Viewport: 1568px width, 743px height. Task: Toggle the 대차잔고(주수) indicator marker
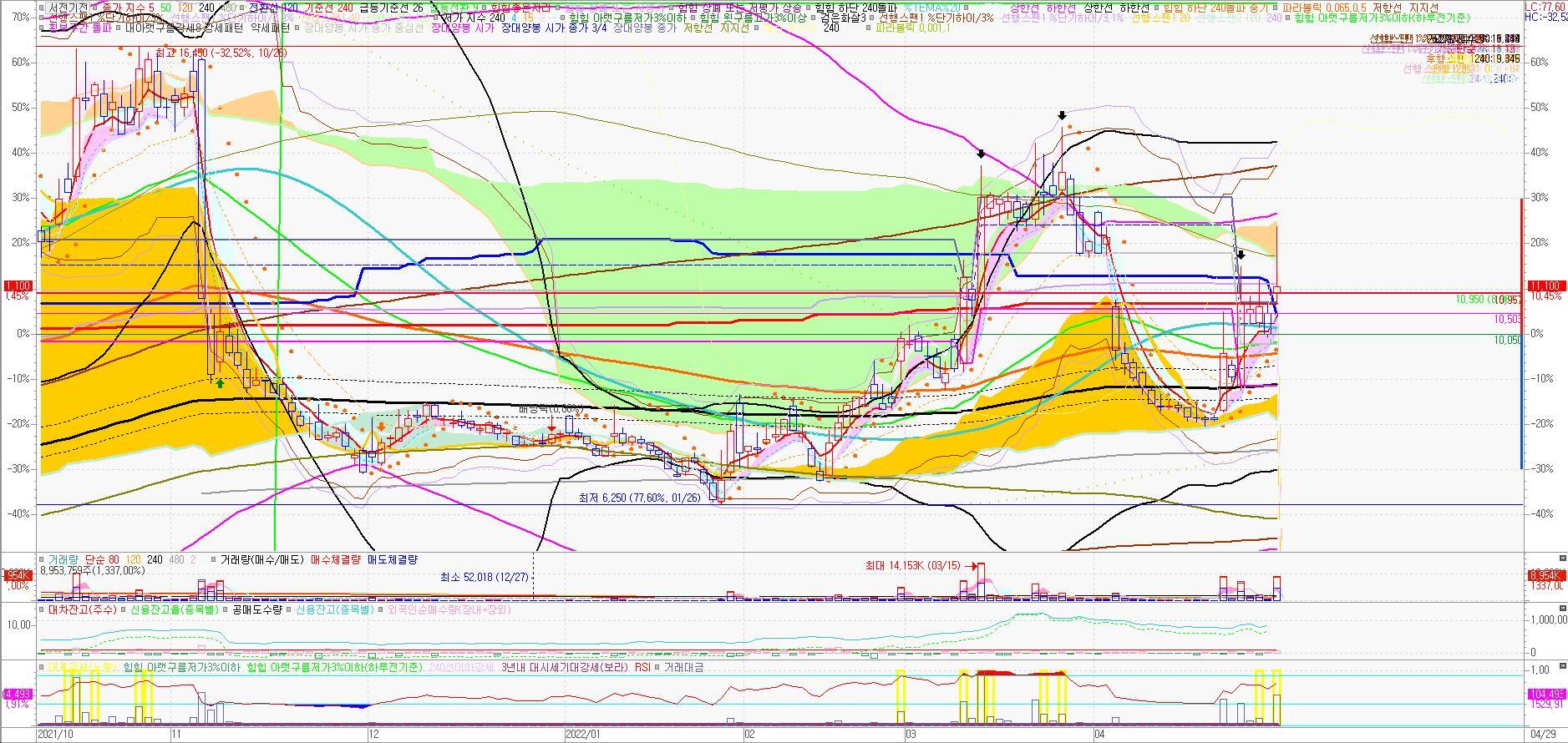click(42, 610)
